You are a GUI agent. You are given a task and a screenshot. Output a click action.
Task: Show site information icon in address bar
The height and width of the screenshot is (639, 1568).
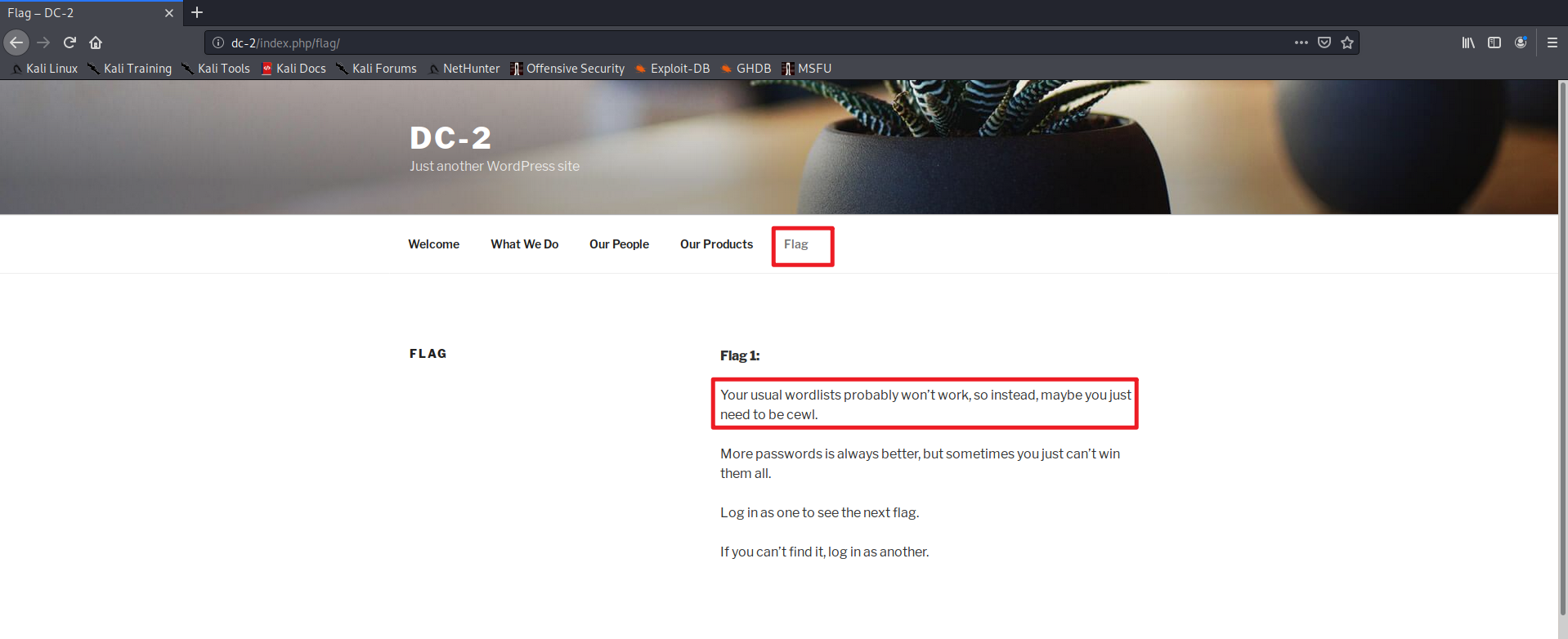(218, 42)
